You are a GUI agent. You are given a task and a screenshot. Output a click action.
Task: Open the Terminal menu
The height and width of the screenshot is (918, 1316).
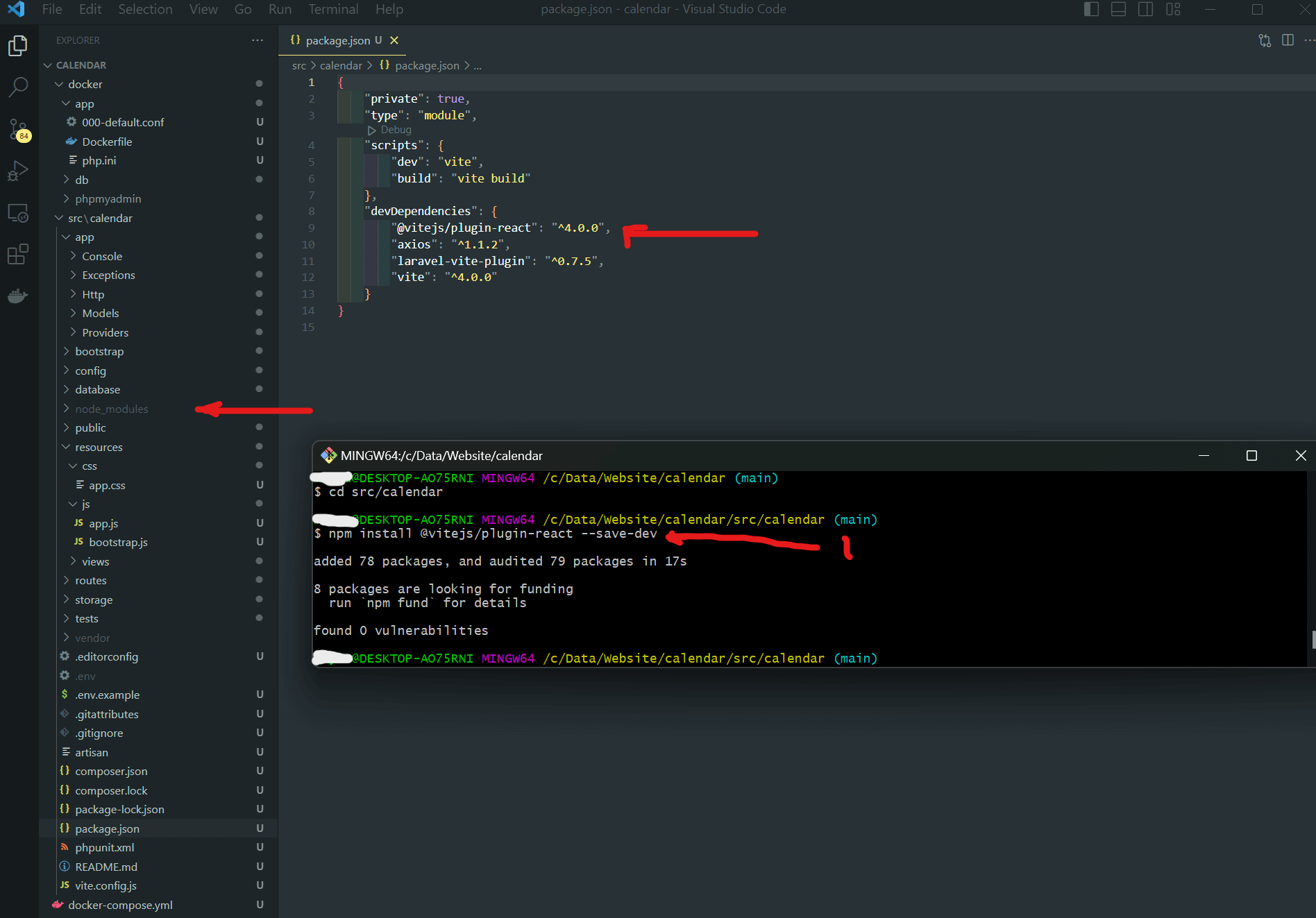point(333,10)
